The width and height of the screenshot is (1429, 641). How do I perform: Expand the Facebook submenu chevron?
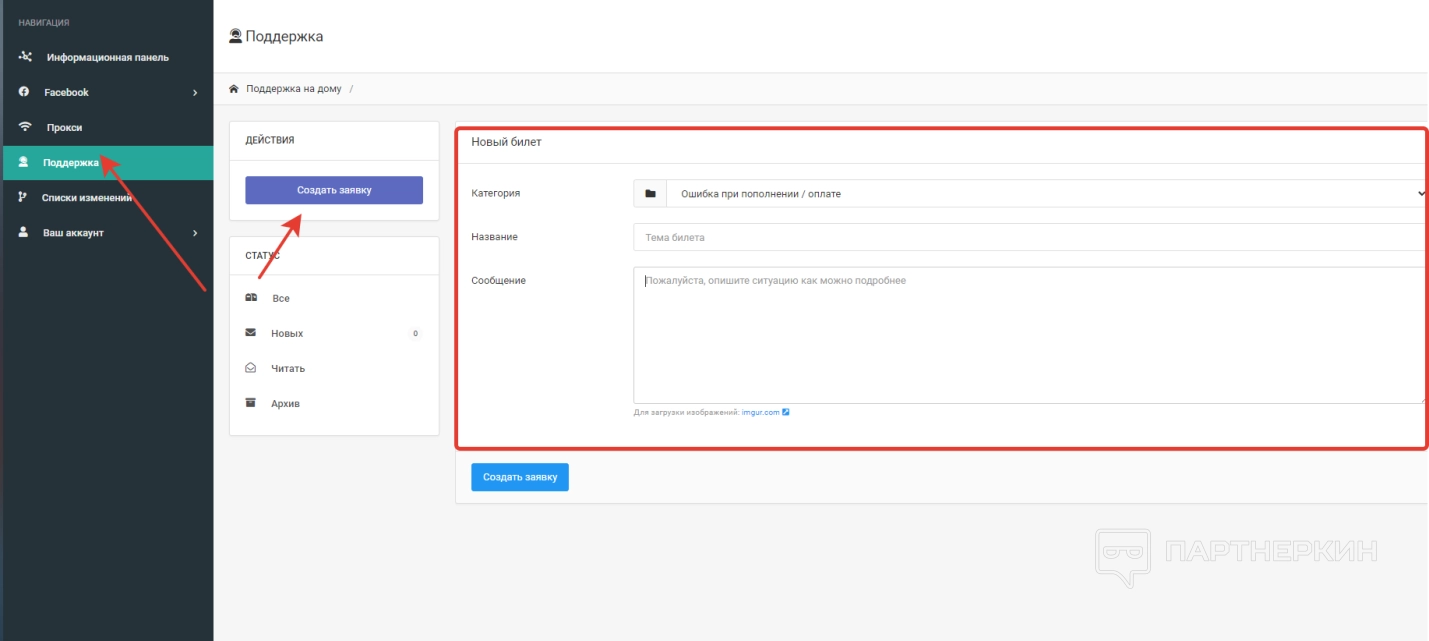coord(195,93)
